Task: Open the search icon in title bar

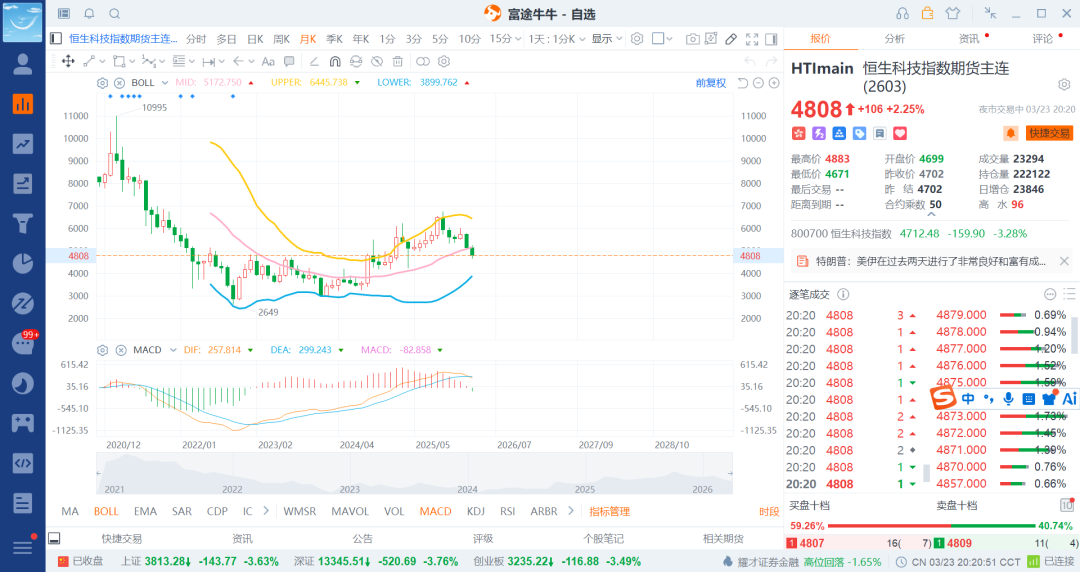Action: click(114, 14)
